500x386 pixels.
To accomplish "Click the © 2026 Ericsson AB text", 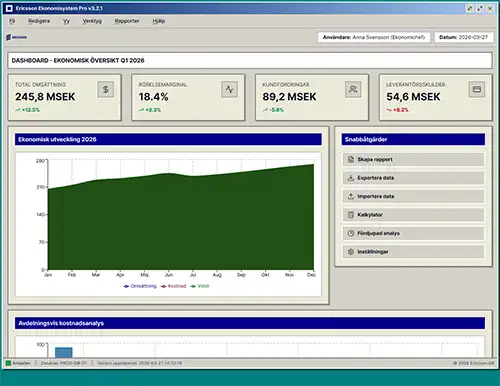I will (x=474, y=363).
